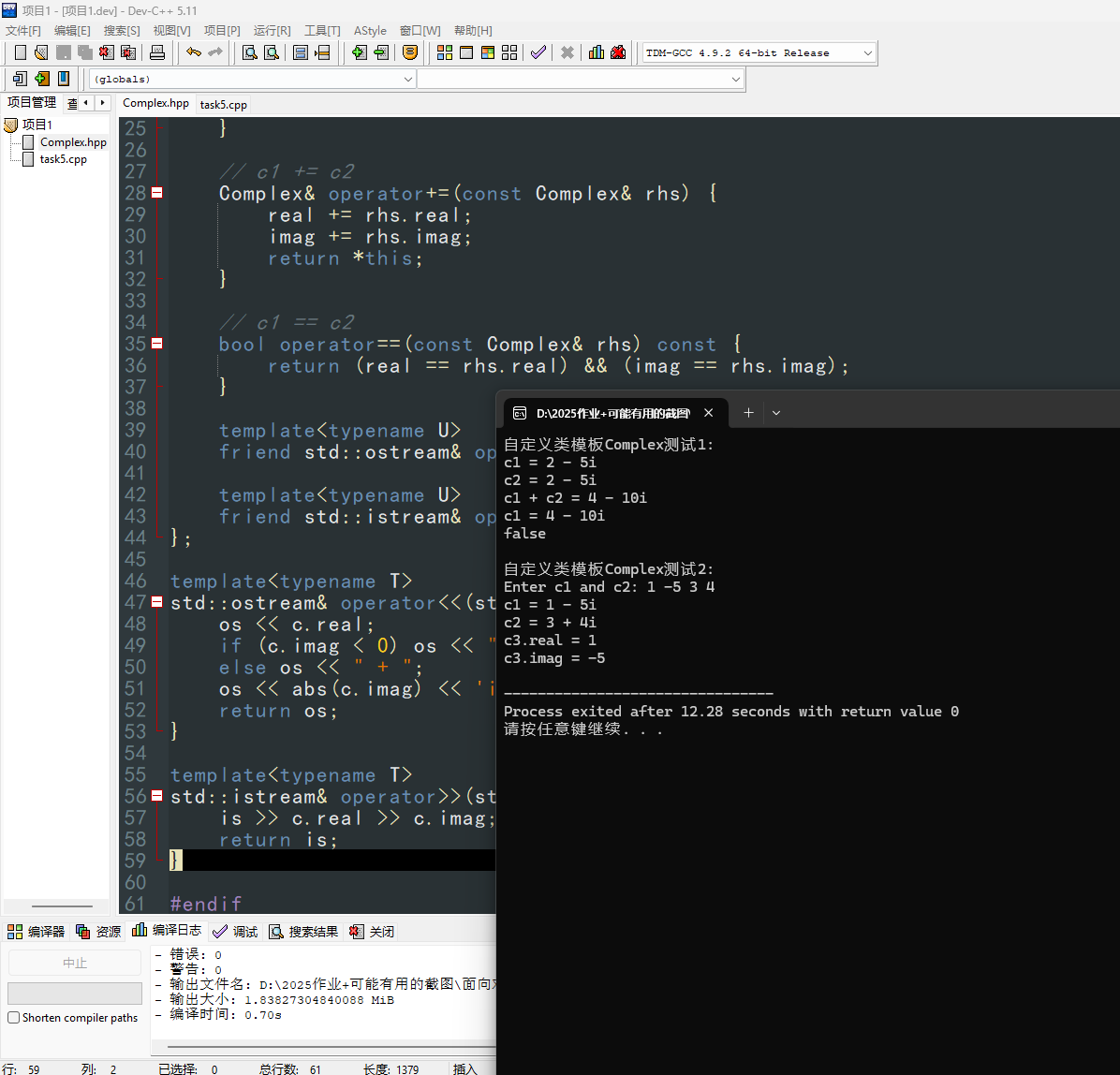Viewport: 1120px width, 1075px height.
Task: Click the Add to project icon
Action: click(360, 52)
